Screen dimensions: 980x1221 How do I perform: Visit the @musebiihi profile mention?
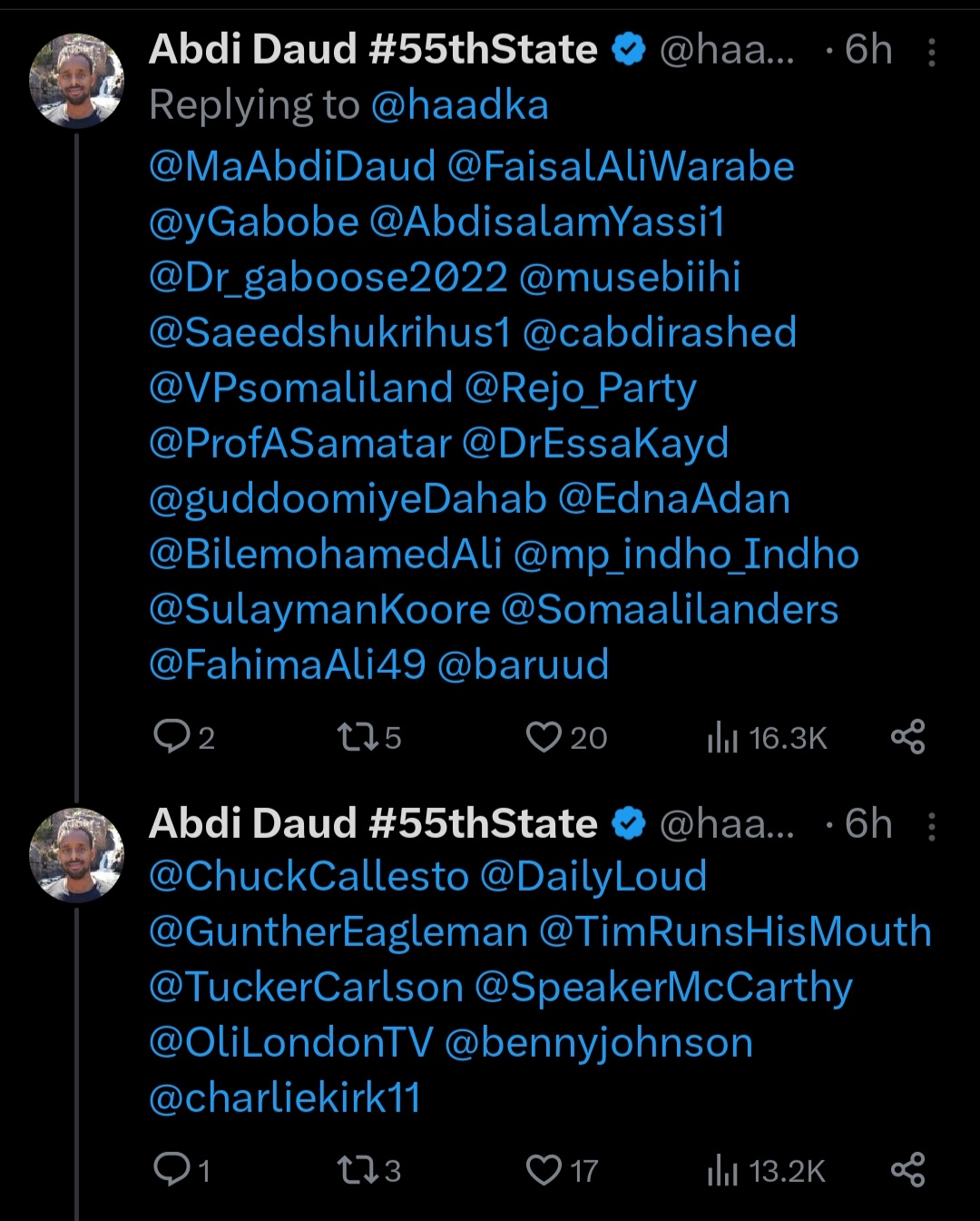point(630,278)
